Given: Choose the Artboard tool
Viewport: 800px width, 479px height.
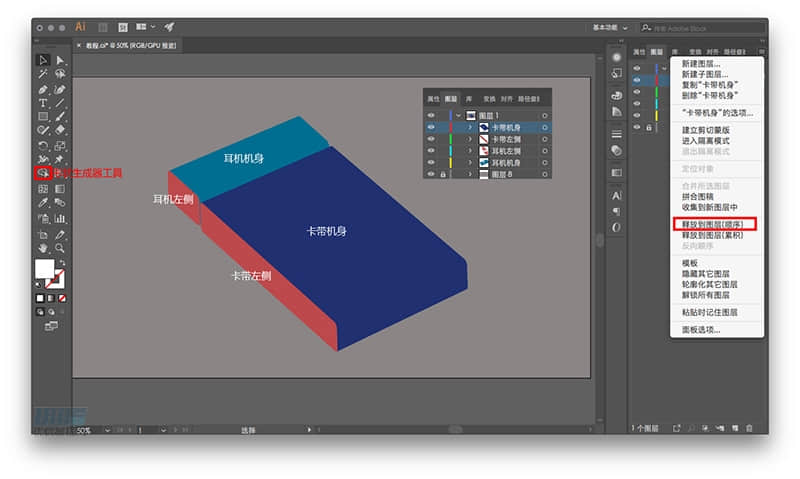Looking at the screenshot, I should pyautogui.click(x=43, y=235).
